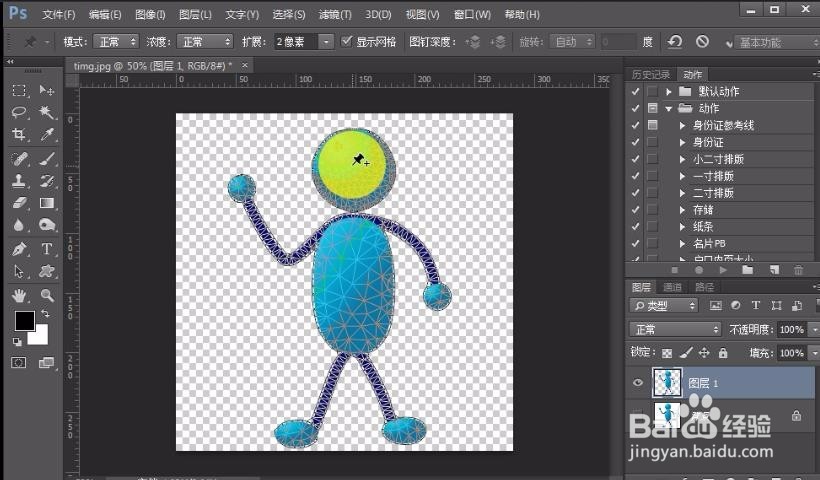Toggle the 显示网格 show mesh checkbox
The height and width of the screenshot is (480, 820).
point(346,41)
